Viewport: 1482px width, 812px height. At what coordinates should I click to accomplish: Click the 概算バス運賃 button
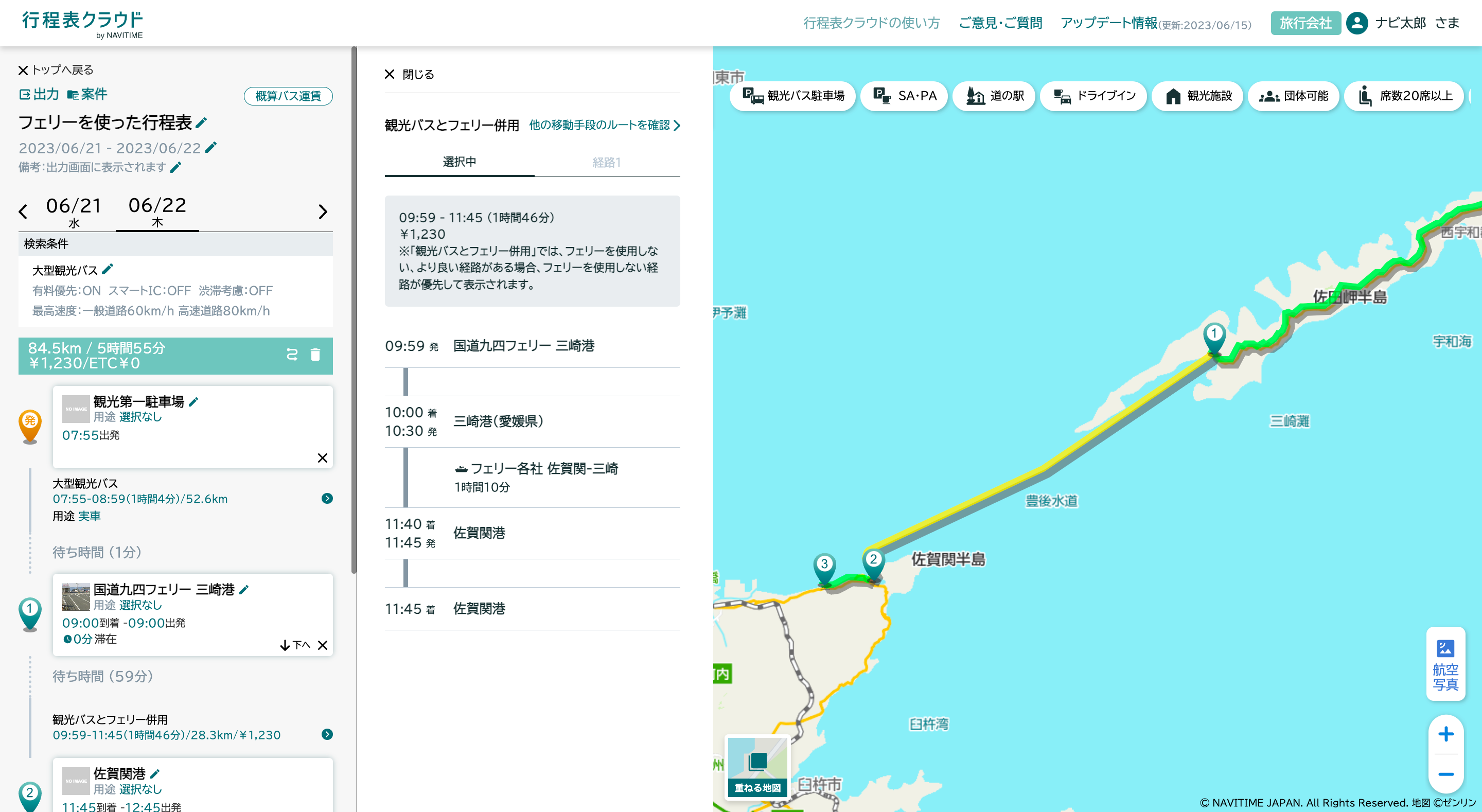coord(288,96)
